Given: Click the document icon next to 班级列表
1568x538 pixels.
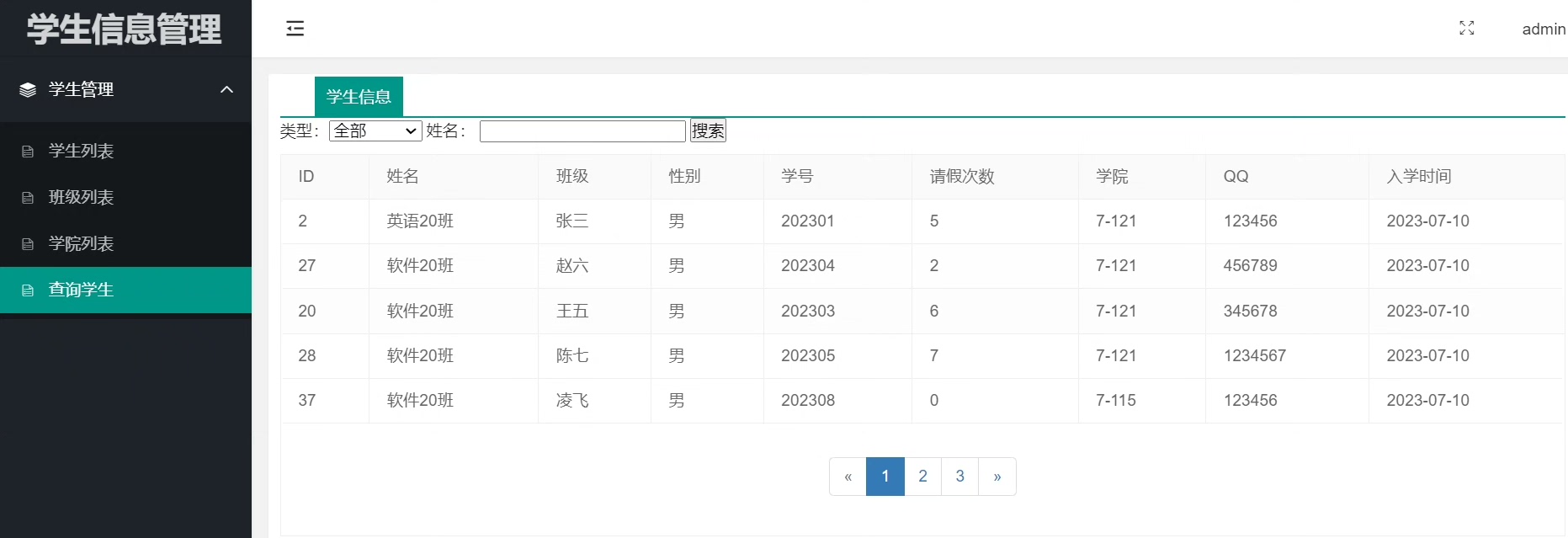Looking at the screenshot, I should click(x=28, y=198).
